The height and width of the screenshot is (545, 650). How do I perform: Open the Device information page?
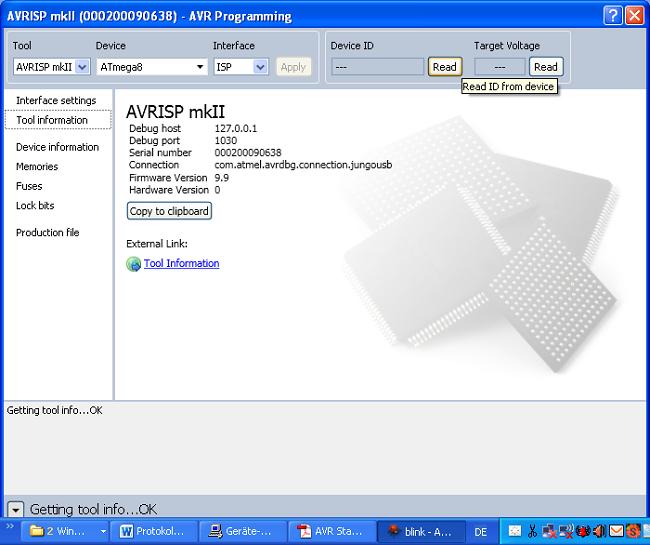58,147
